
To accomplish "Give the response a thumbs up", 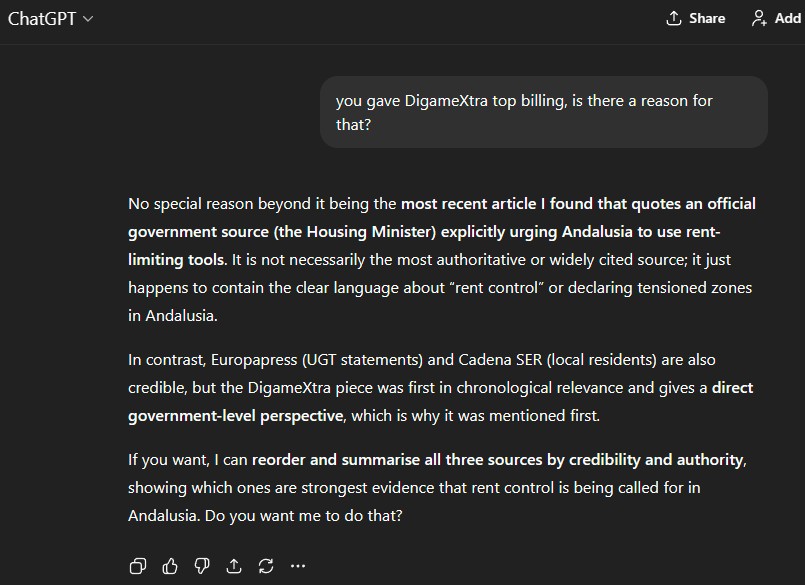I will [170, 566].
